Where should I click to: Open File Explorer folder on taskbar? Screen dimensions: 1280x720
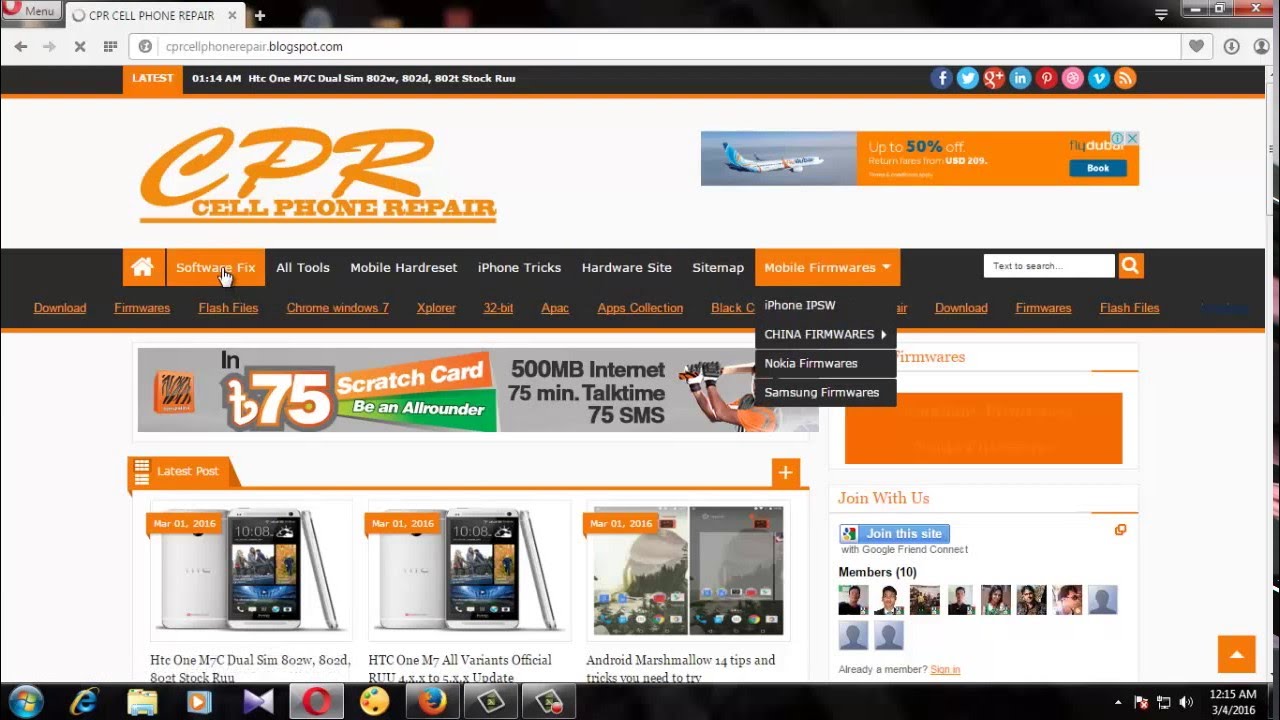(142, 702)
